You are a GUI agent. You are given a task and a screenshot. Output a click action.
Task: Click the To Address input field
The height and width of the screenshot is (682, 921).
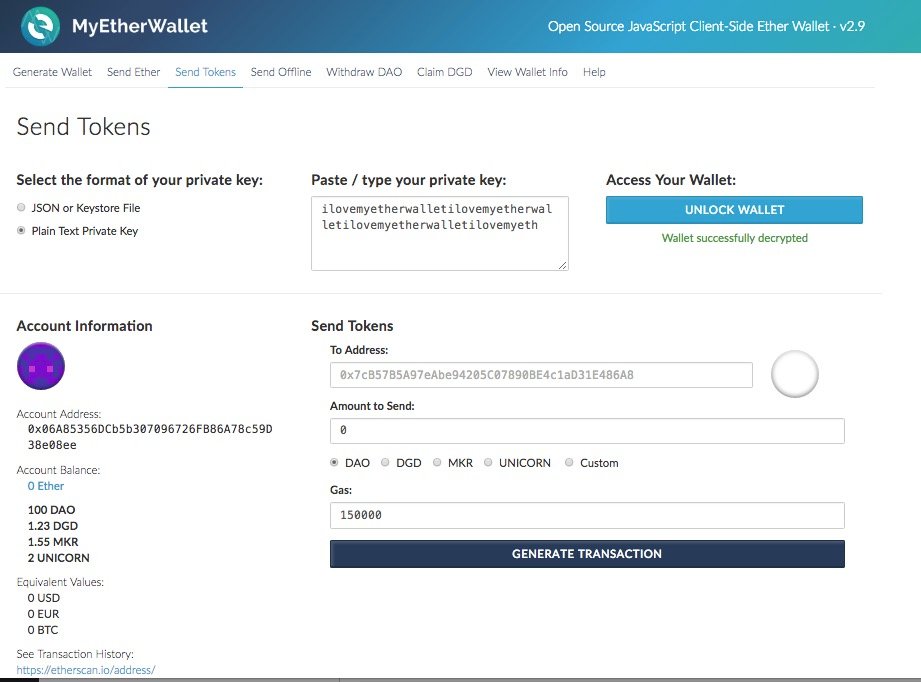[541, 375]
